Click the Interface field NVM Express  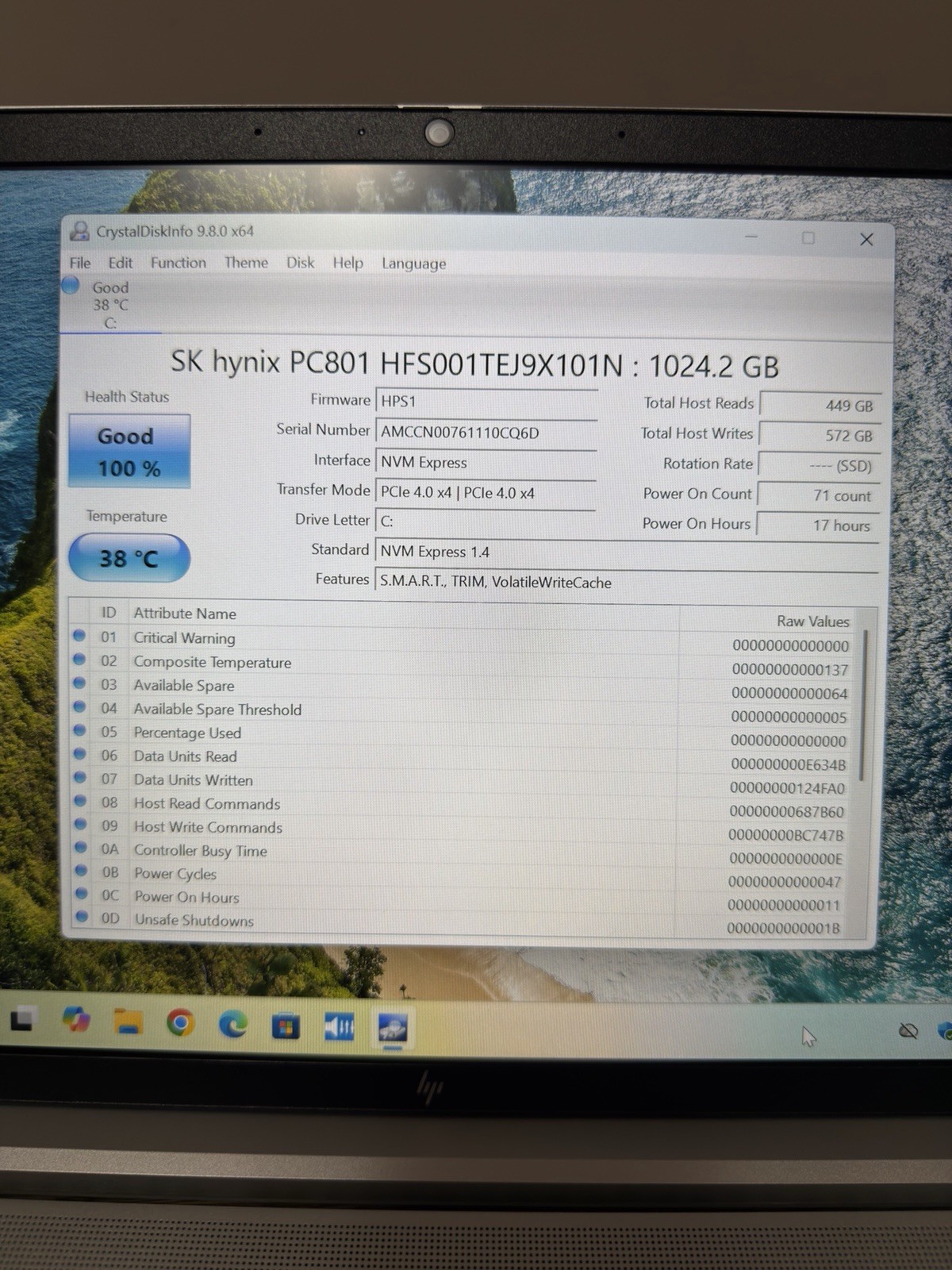[486, 462]
